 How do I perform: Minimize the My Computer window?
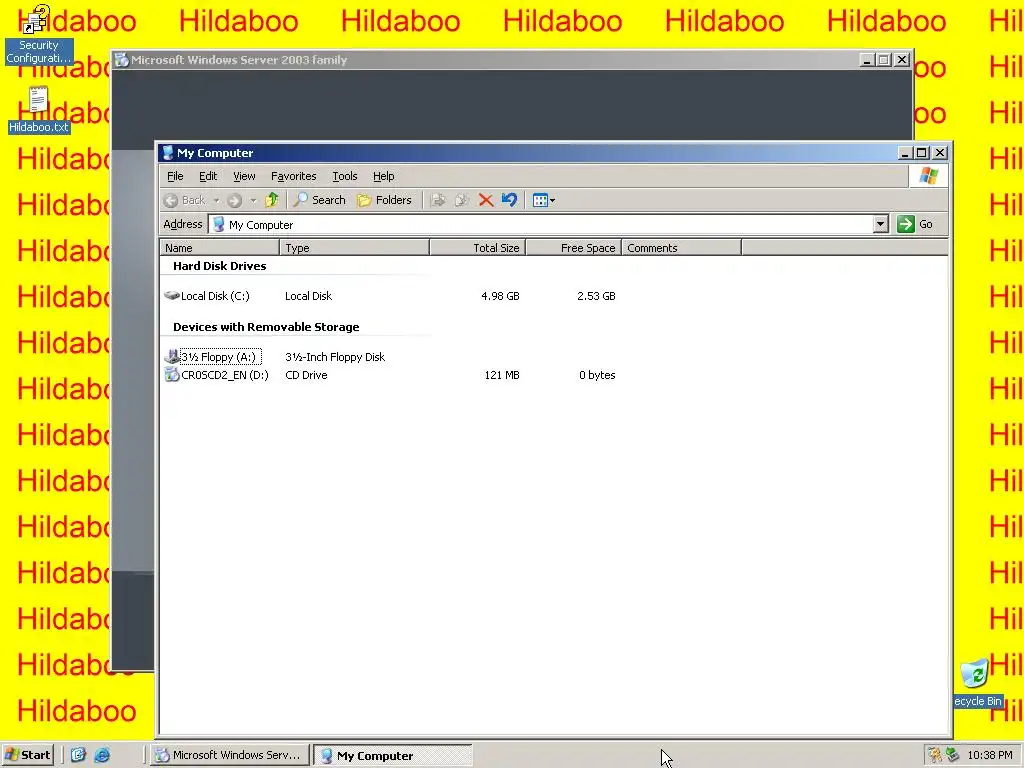(904, 153)
